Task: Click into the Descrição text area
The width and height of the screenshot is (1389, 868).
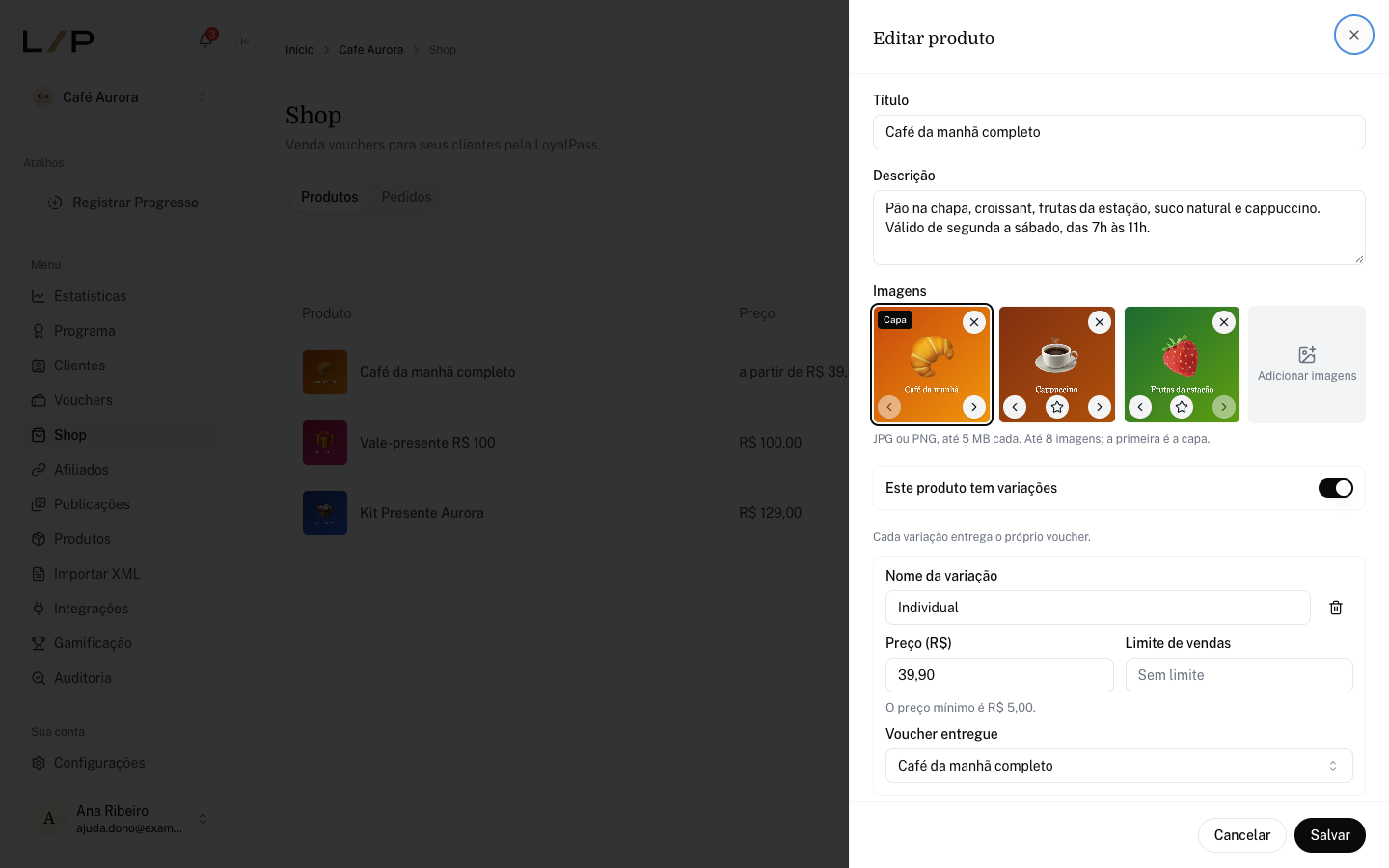Action: (x=1119, y=228)
